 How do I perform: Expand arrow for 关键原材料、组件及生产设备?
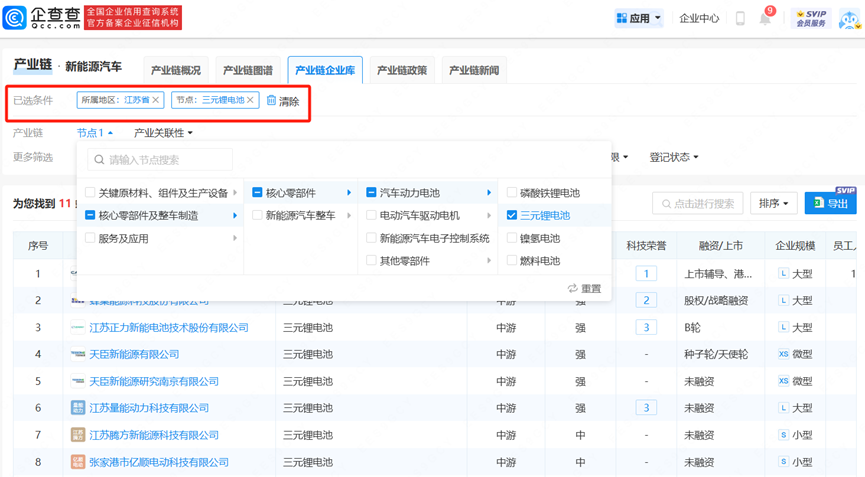point(235,192)
